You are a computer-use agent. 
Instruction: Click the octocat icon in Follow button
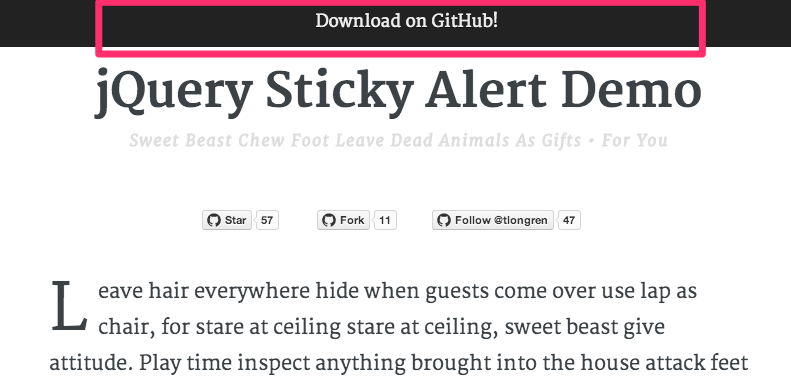(x=444, y=220)
